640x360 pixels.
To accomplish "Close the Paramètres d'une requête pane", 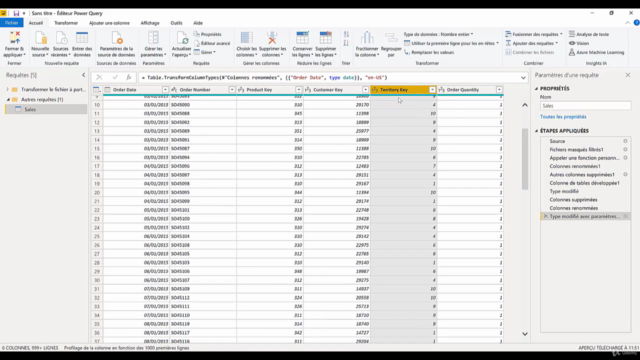I will pos(628,75).
